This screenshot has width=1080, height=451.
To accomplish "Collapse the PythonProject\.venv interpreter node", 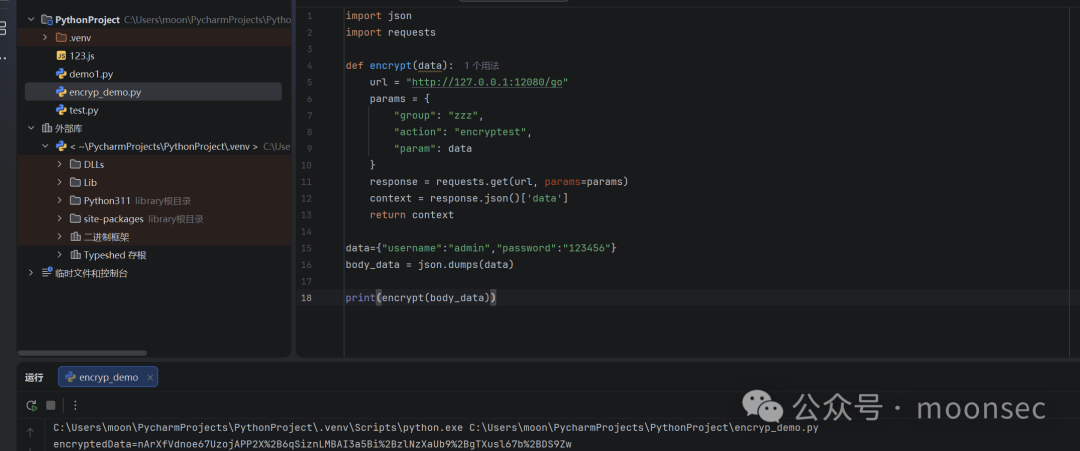I will [x=45, y=147].
